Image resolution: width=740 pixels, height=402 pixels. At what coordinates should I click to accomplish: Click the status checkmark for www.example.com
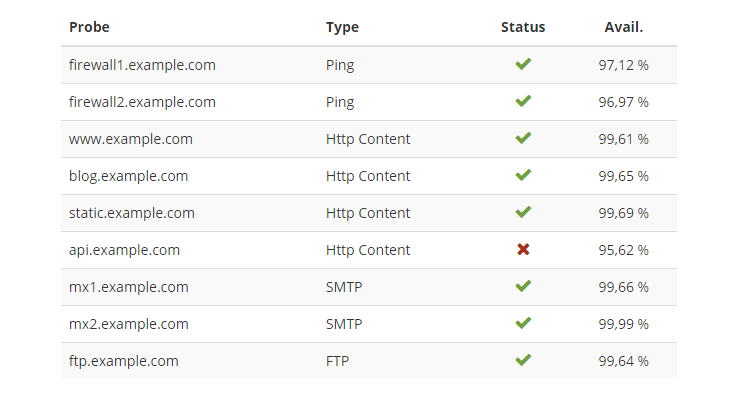pyautogui.click(x=523, y=138)
